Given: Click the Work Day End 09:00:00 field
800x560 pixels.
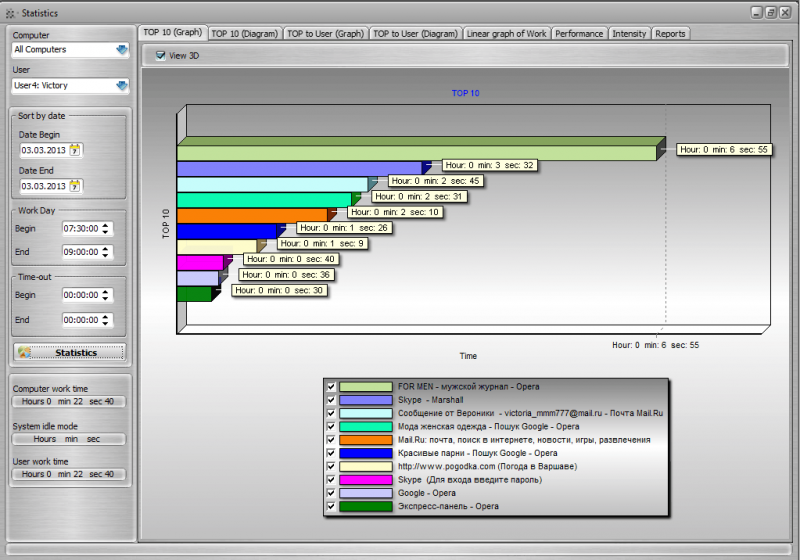Looking at the screenshot, I should [81, 252].
